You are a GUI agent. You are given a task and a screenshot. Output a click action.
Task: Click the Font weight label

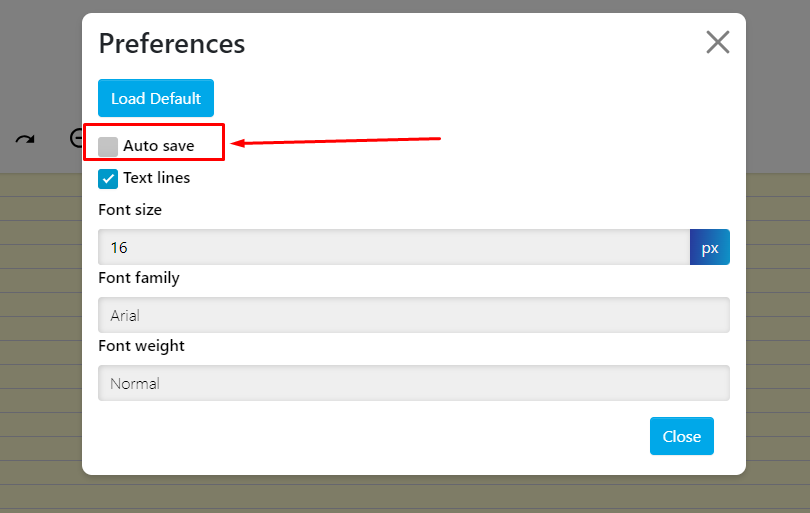click(141, 346)
